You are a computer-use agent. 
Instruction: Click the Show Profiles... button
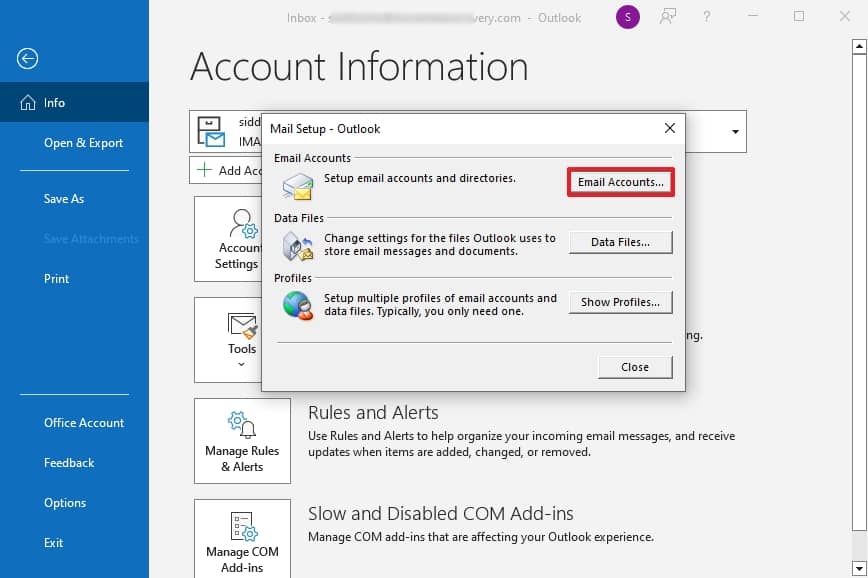pyautogui.click(x=621, y=302)
